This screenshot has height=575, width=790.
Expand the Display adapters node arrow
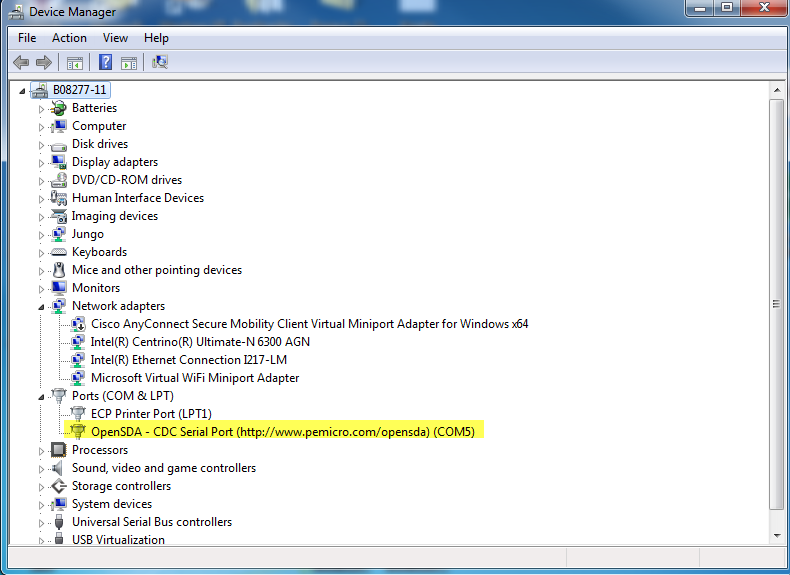pos(41,163)
